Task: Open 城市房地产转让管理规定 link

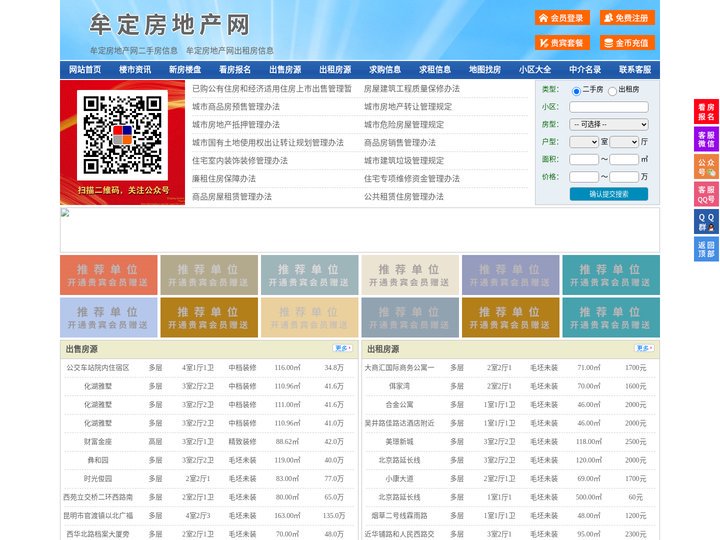Action: tap(408, 107)
